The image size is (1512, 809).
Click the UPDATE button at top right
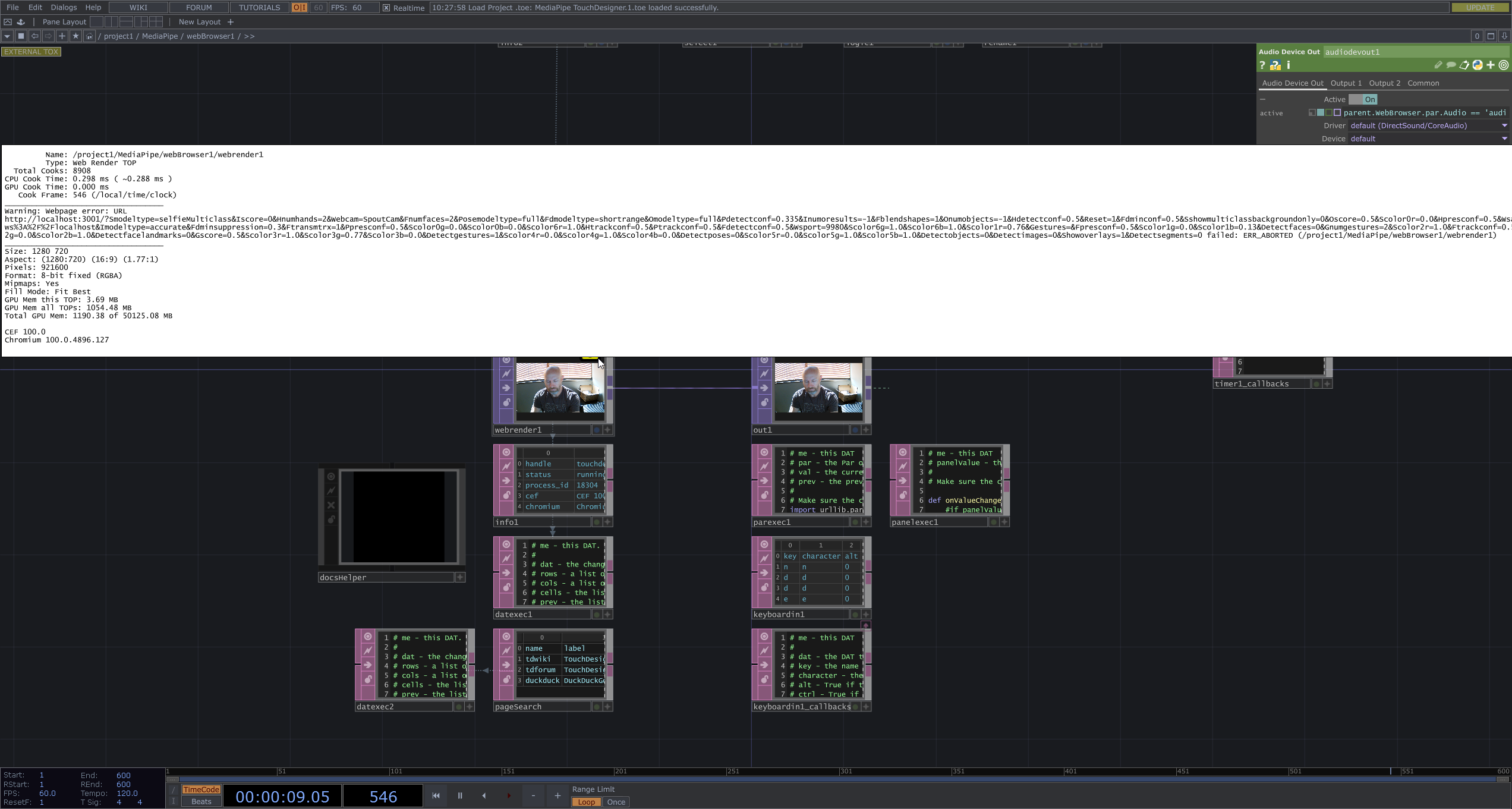tap(1480, 7)
